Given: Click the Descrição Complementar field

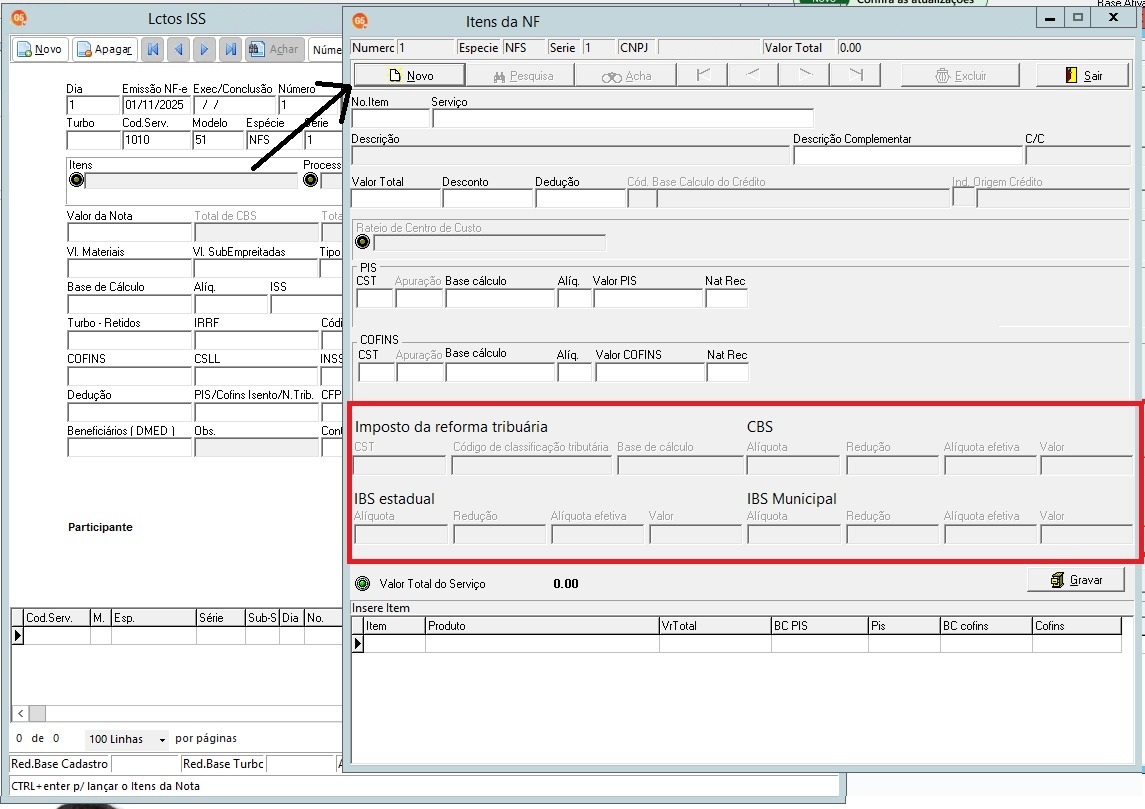Looking at the screenshot, I should (x=908, y=156).
